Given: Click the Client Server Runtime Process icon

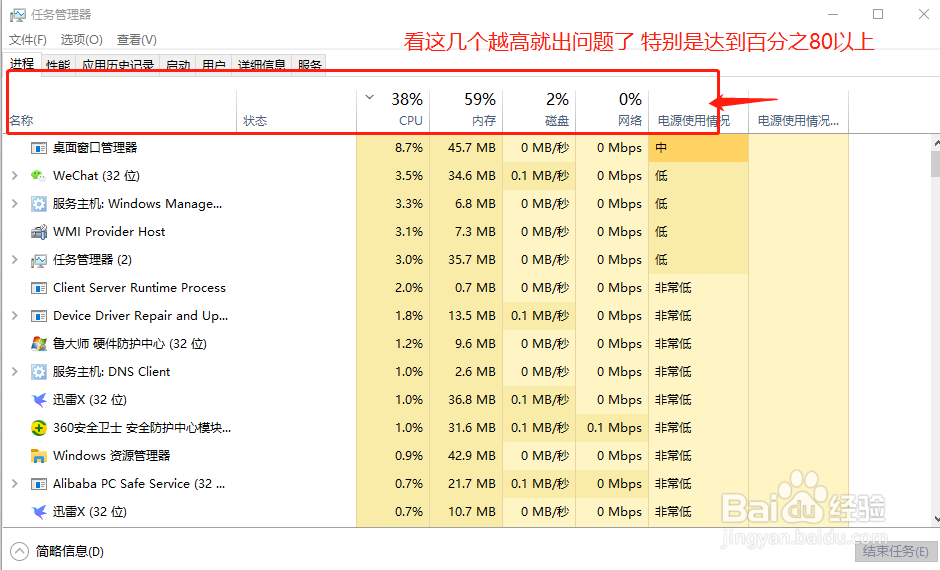Looking at the screenshot, I should (x=39, y=288).
